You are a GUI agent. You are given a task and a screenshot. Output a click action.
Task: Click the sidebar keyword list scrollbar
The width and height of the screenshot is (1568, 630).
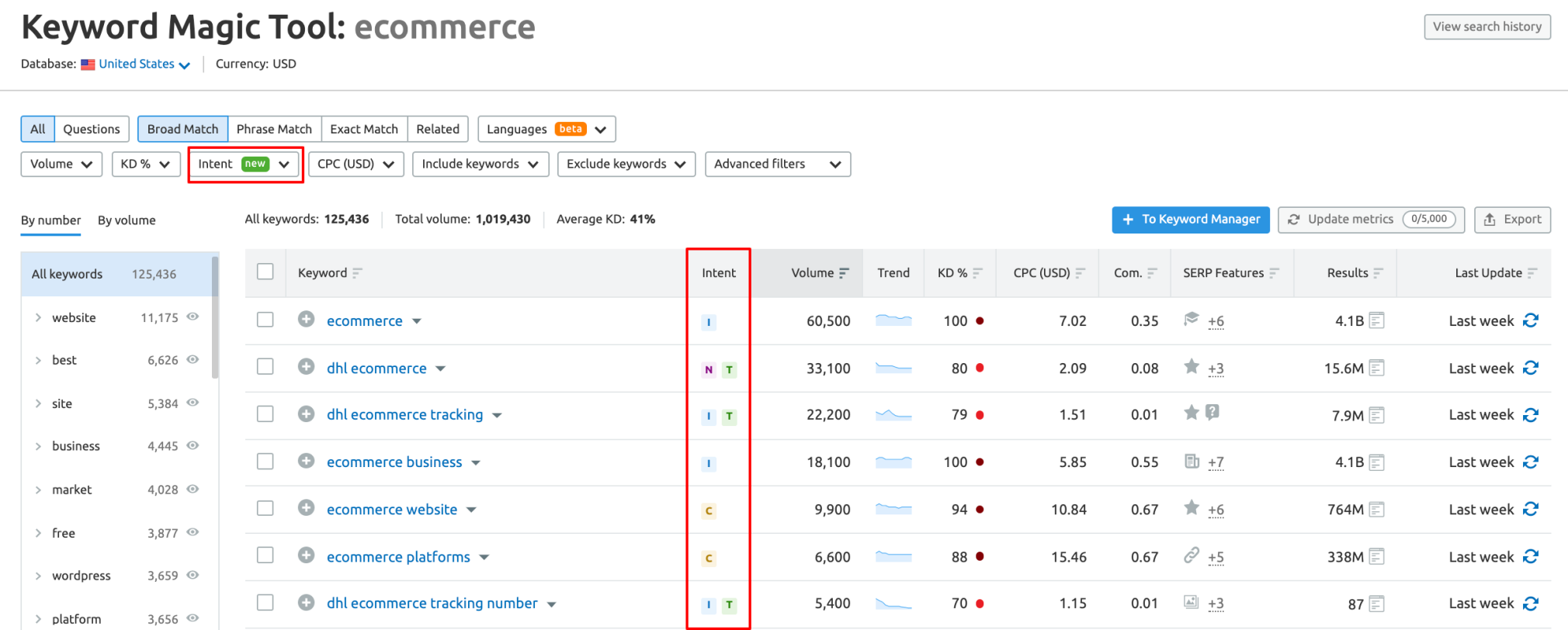pyautogui.click(x=215, y=318)
